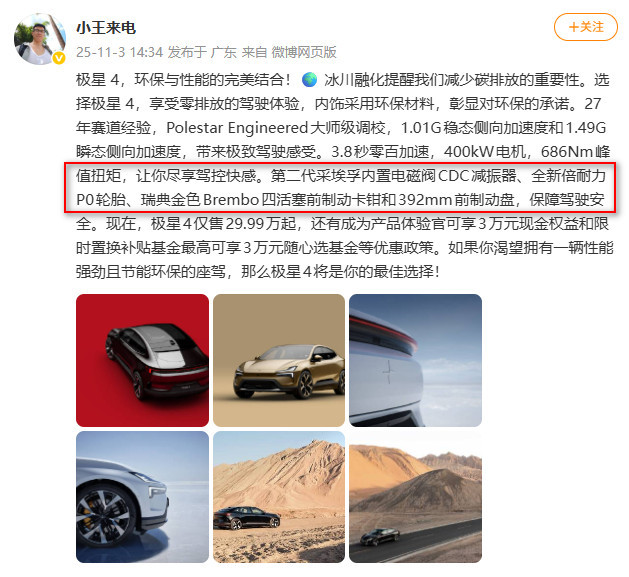This screenshot has width=629, height=577.
Task: Click the post timestamp 25-11-3 14:34
Action: click(x=119, y=52)
